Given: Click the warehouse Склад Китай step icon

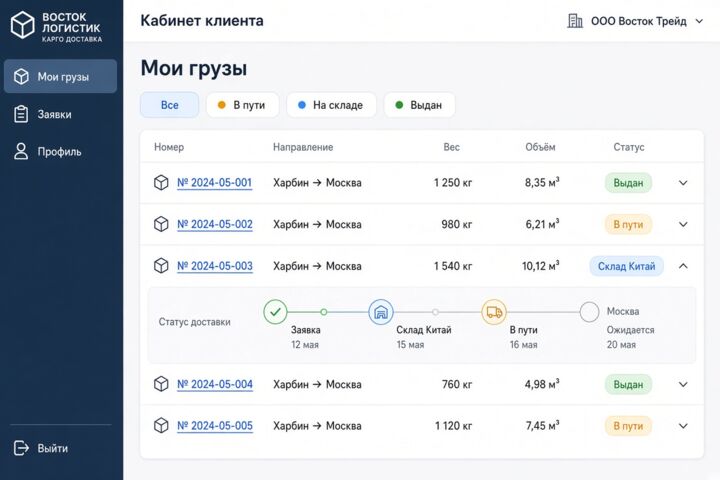Looking at the screenshot, I should tap(381, 312).
